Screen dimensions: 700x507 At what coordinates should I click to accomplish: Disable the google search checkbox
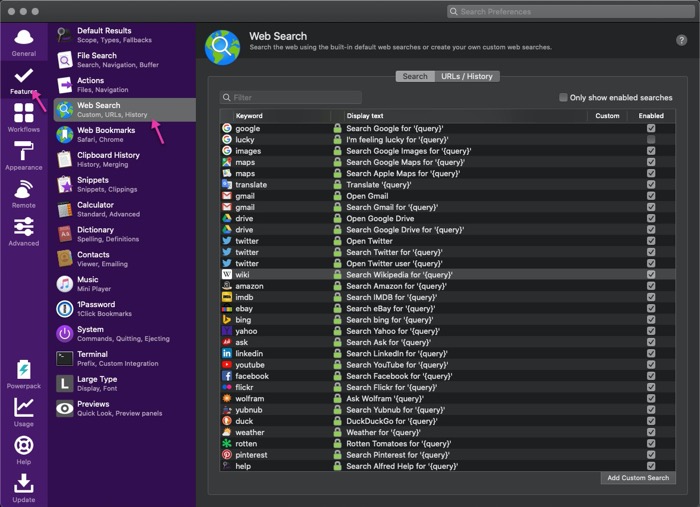click(x=651, y=128)
